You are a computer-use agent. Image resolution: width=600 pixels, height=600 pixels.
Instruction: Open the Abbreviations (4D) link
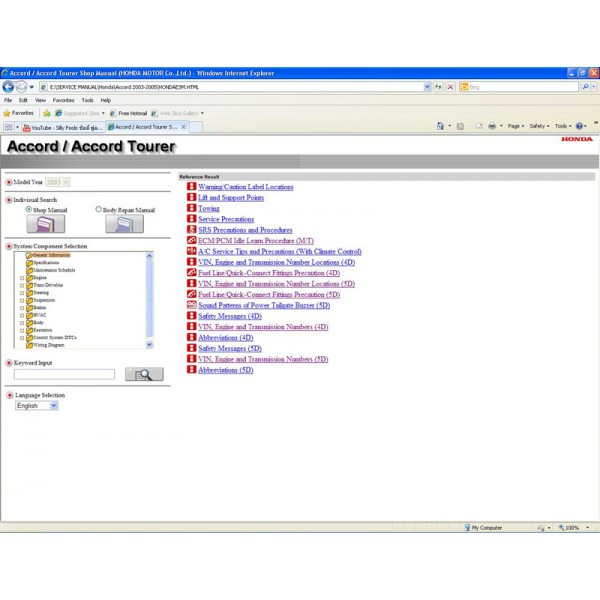click(226, 338)
